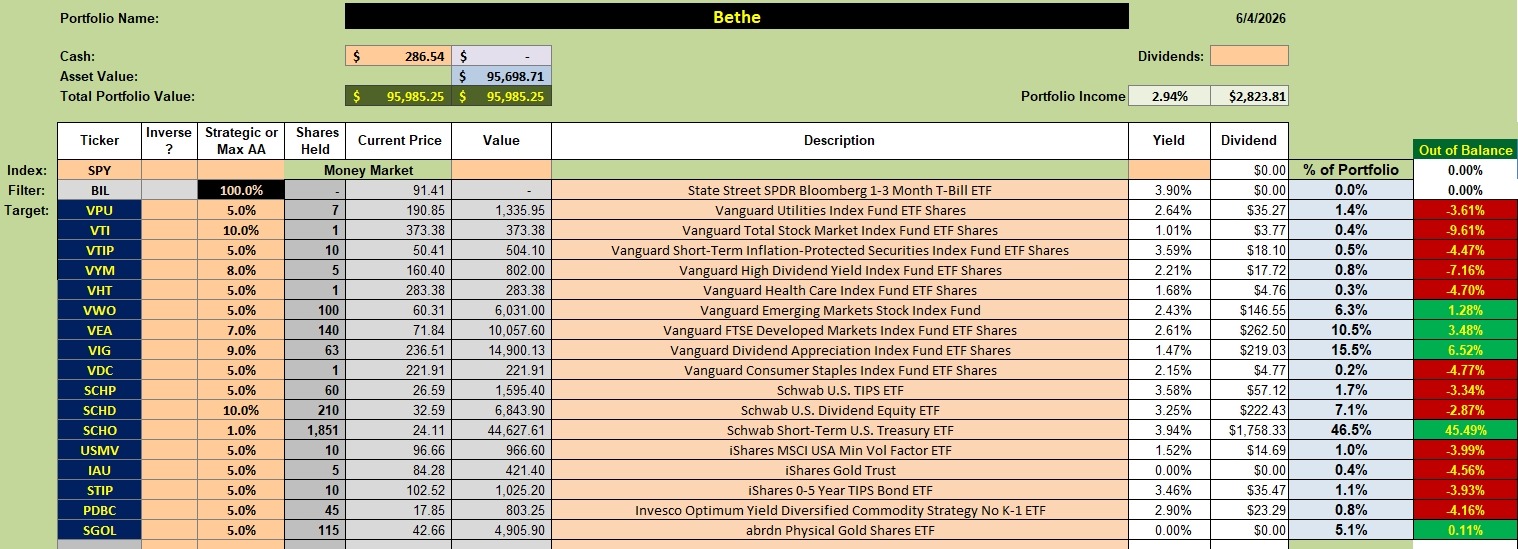Select the VDC ticker cell
The width and height of the screenshot is (1518, 549).
tap(99, 370)
